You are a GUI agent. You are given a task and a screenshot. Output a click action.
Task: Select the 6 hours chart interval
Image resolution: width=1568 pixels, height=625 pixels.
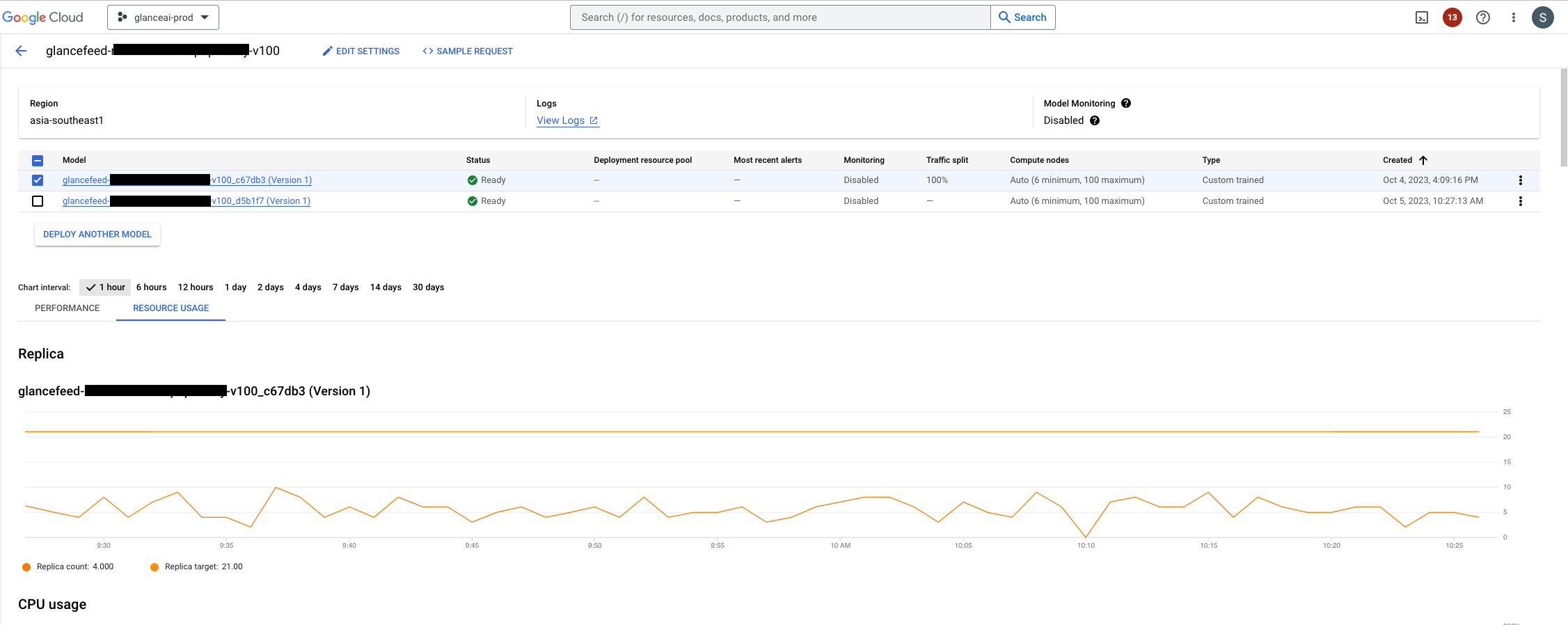tap(151, 287)
